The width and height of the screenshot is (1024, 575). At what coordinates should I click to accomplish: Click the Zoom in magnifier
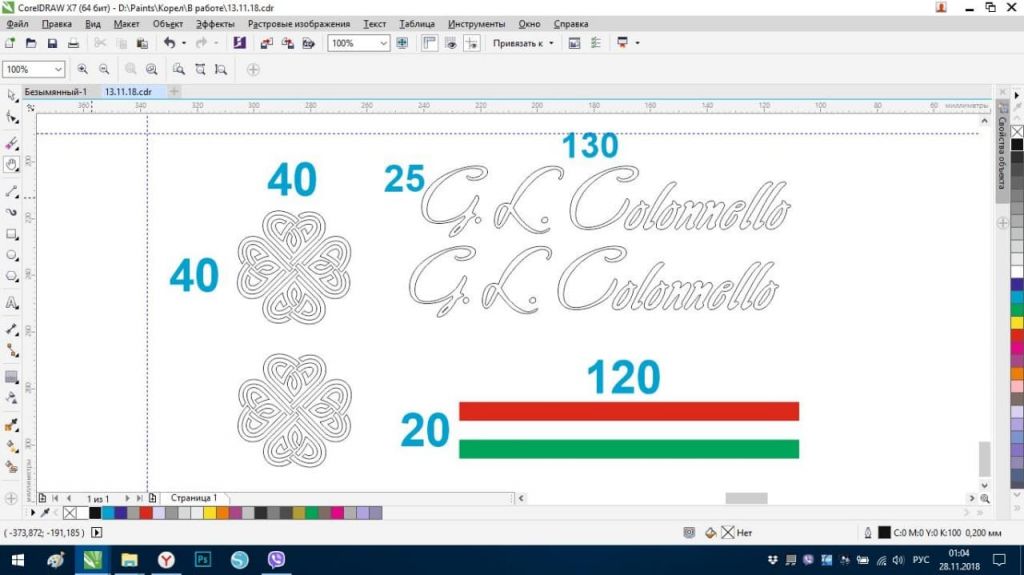coord(82,70)
